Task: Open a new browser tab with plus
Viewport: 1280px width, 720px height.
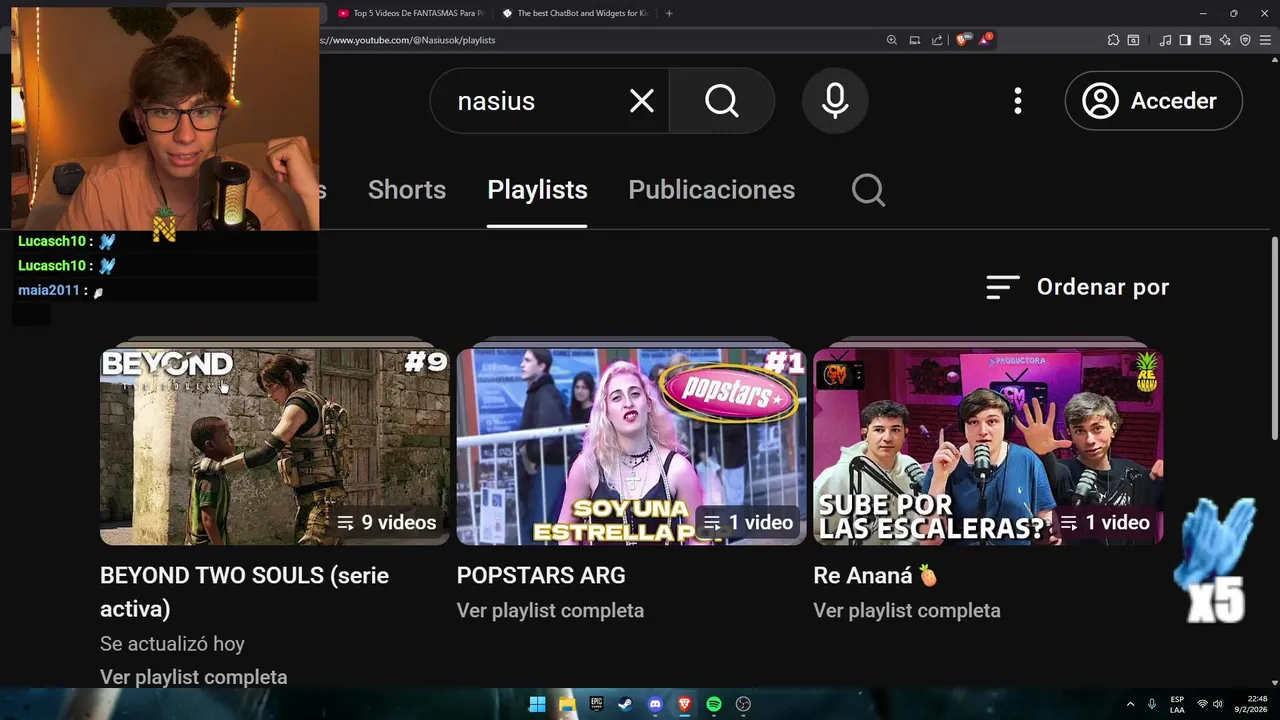Action: 669,13
